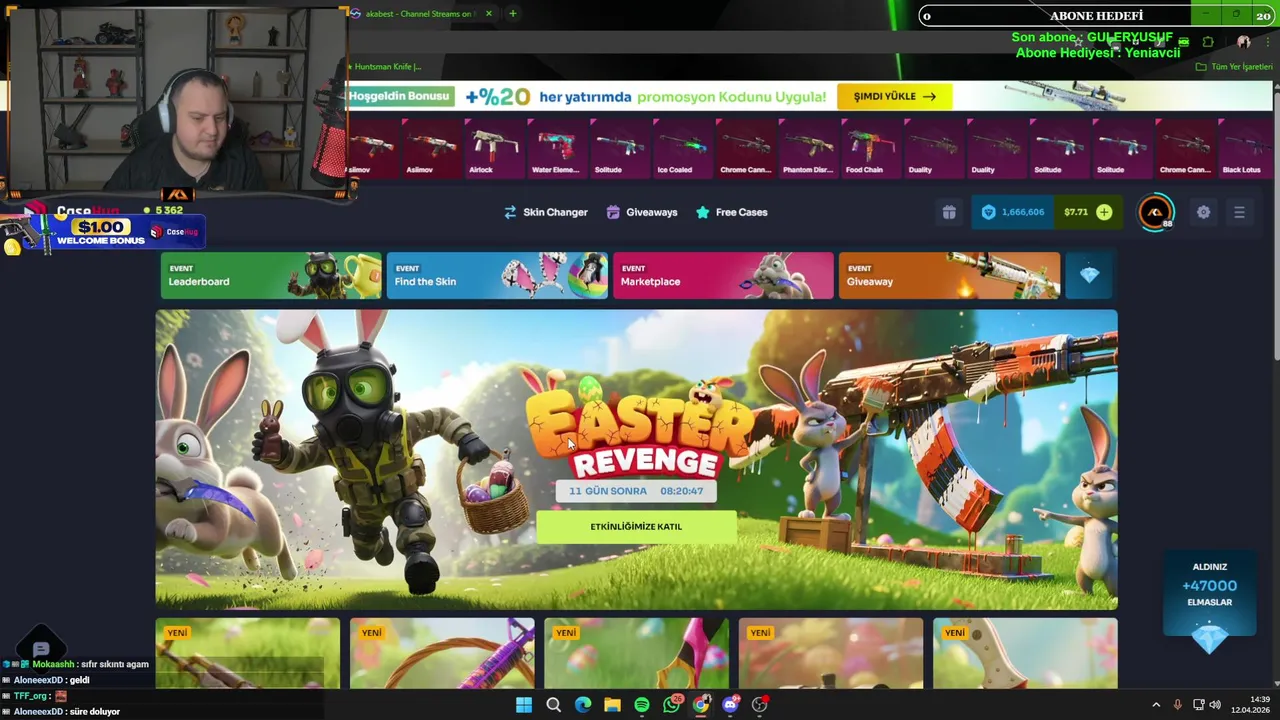Open WhatsApp from taskbar

(x=672, y=705)
